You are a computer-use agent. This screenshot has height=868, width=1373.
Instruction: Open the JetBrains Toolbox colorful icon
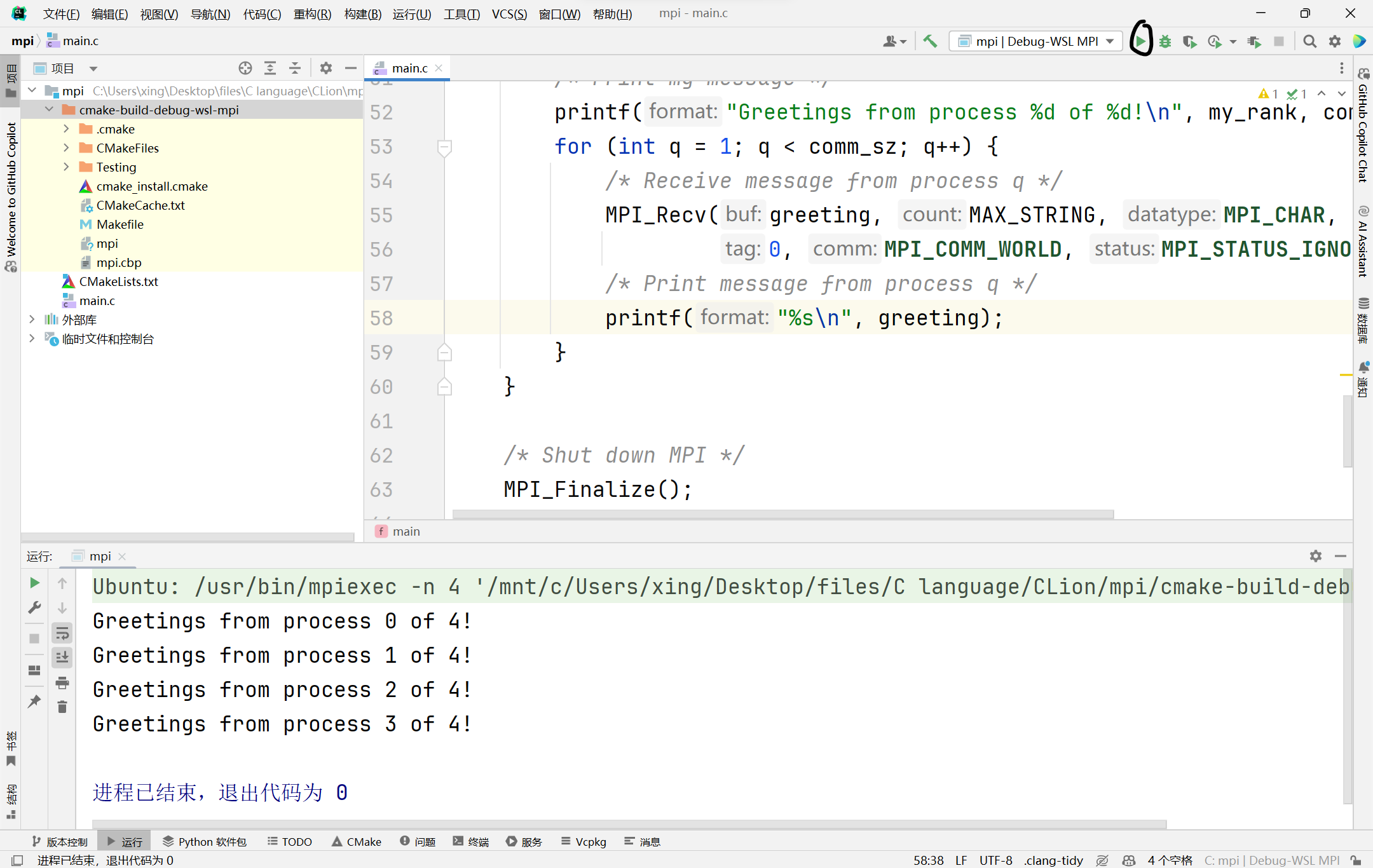tap(1360, 41)
